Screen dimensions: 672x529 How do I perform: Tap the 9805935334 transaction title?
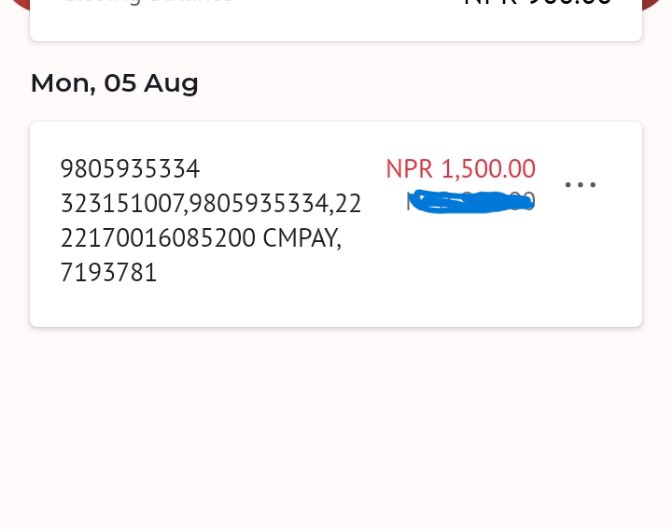130,169
